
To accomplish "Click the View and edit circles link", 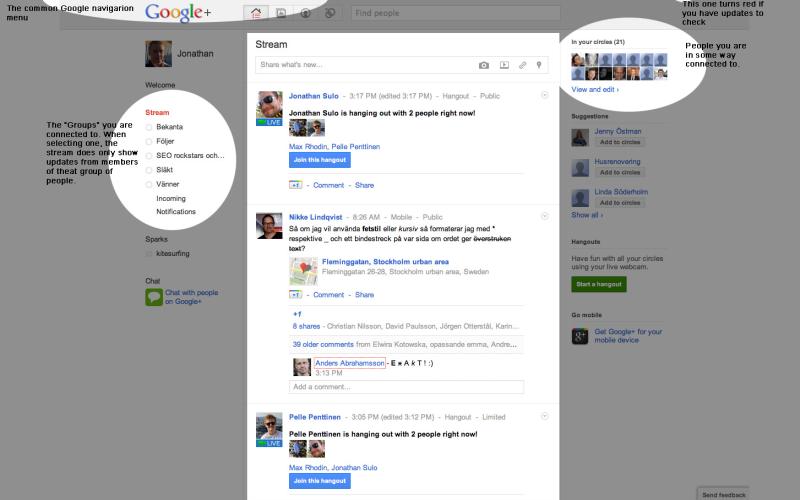I will (x=595, y=89).
